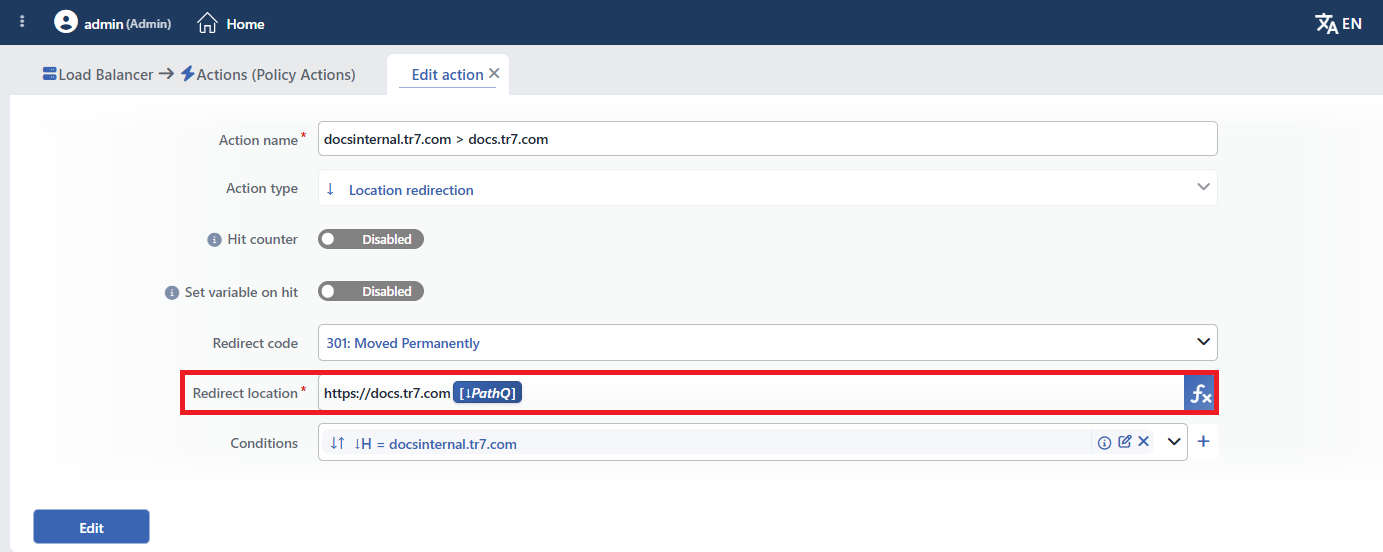The image size is (1383, 552).
Task: Click Set variable on hit info icon
Action: point(171,293)
